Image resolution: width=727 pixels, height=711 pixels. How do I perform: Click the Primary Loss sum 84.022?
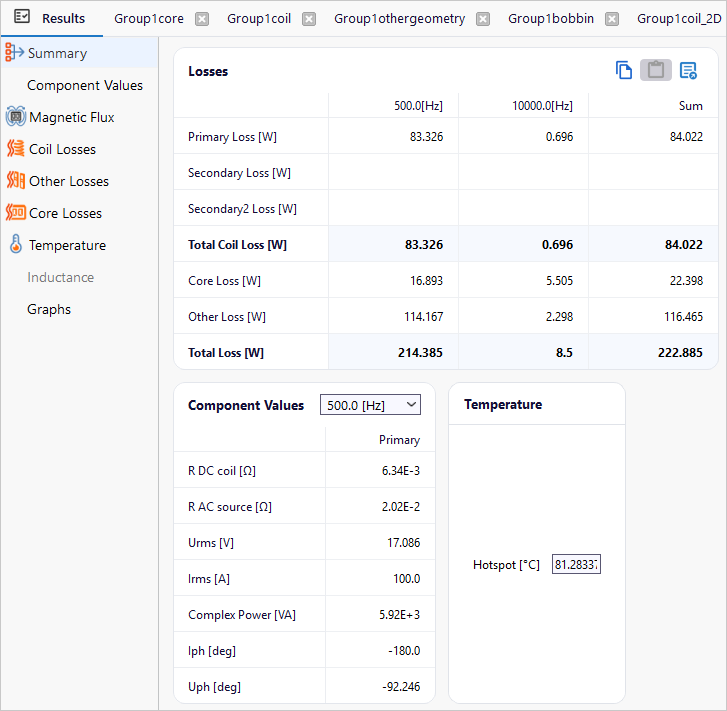click(686, 137)
